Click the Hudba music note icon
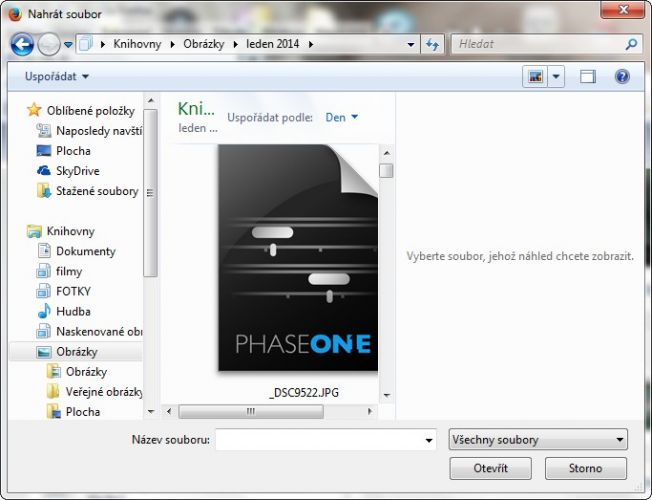The image size is (652, 500). click(x=44, y=311)
